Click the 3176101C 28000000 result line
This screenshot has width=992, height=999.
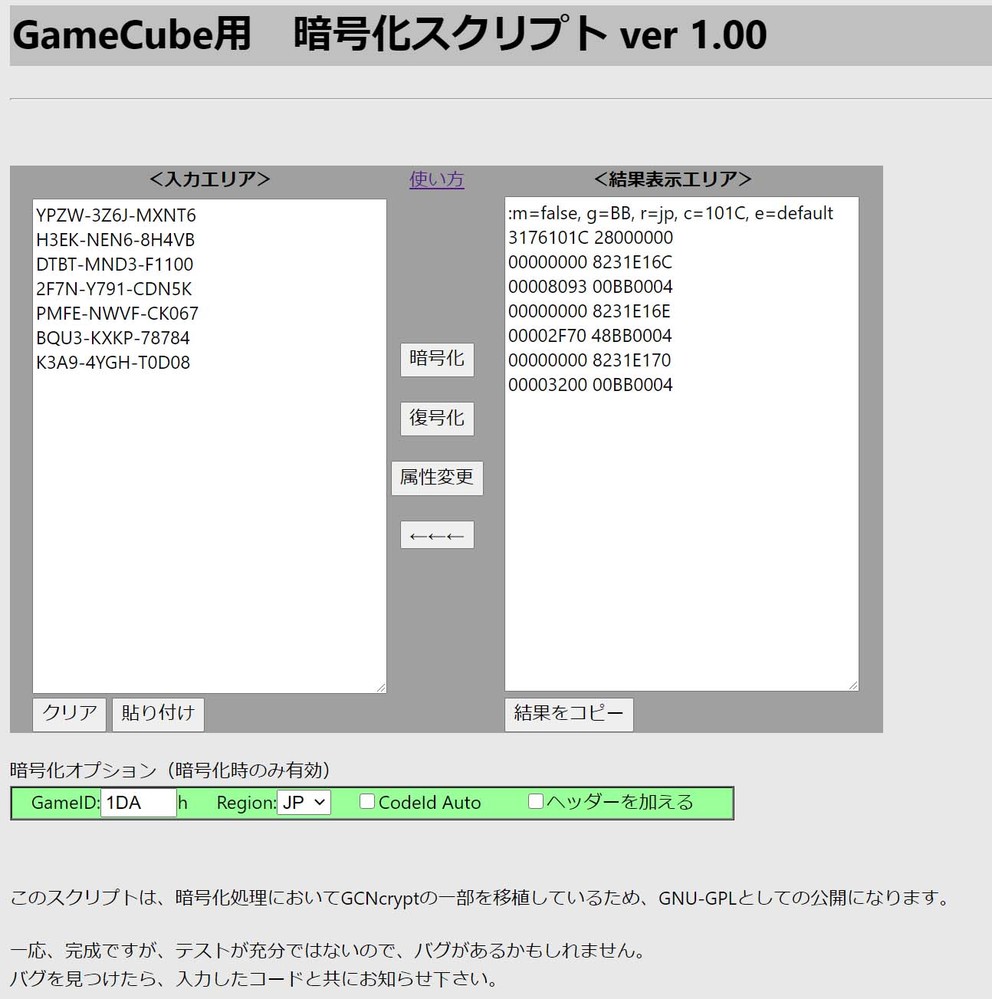[x=590, y=238]
